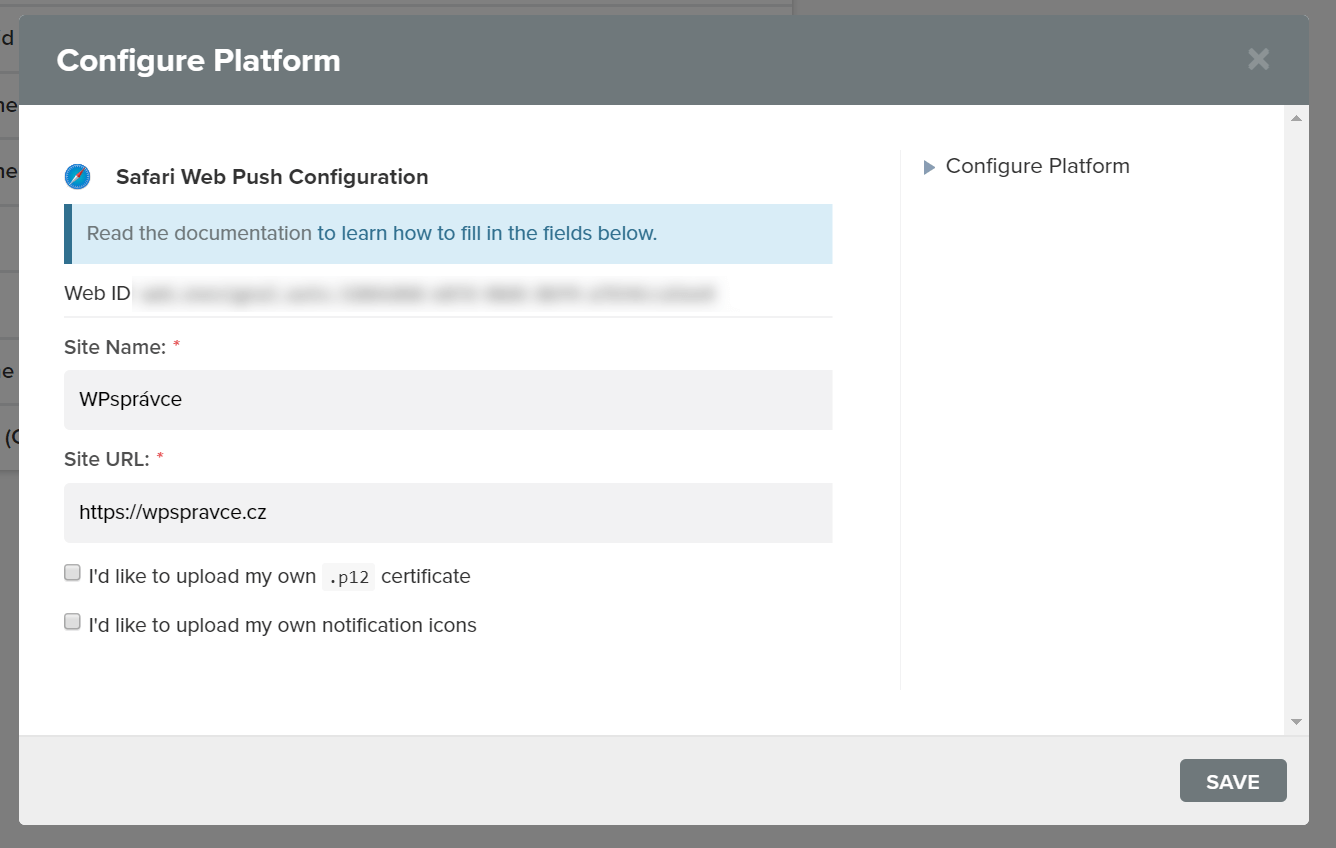Click the Site URL label
Screen dimensions: 1336x848
pyautogui.click(x=107, y=459)
